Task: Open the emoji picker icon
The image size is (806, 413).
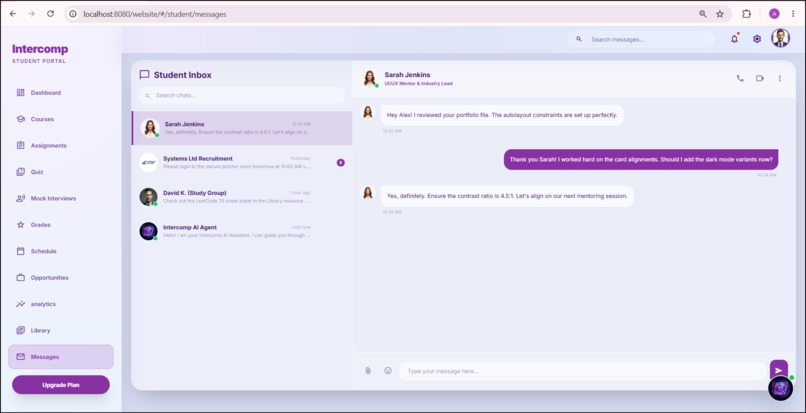Action: pyautogui.click(x=388, y=370)
